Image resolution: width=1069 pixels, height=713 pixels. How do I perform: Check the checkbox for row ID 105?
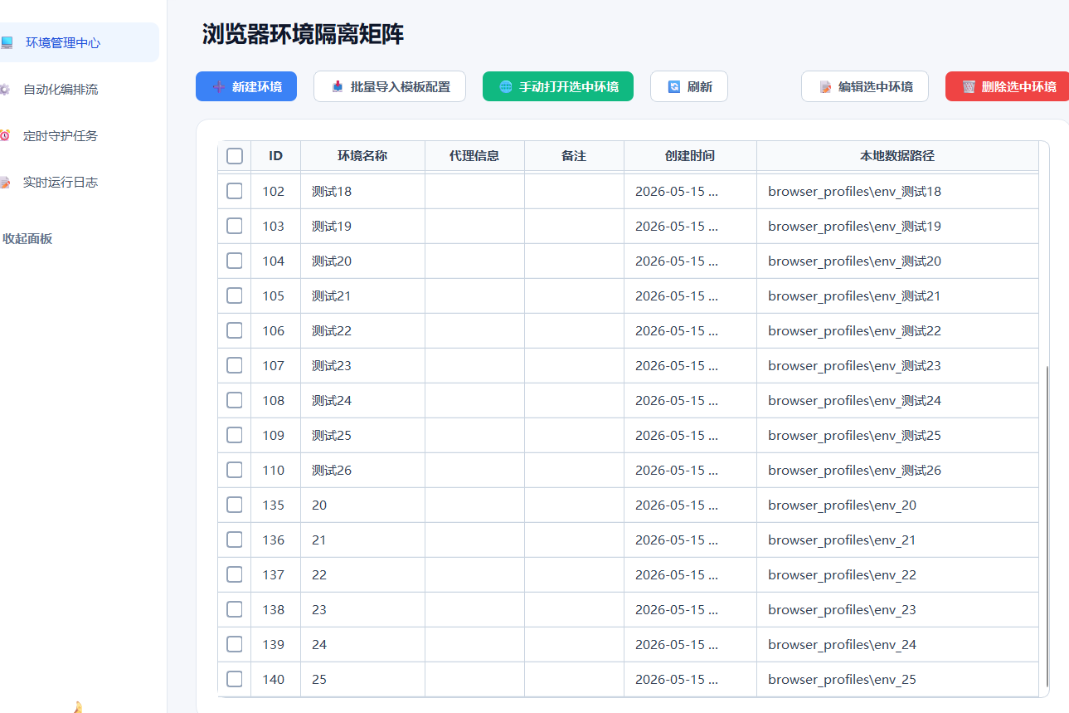click(x=235, y=295)
